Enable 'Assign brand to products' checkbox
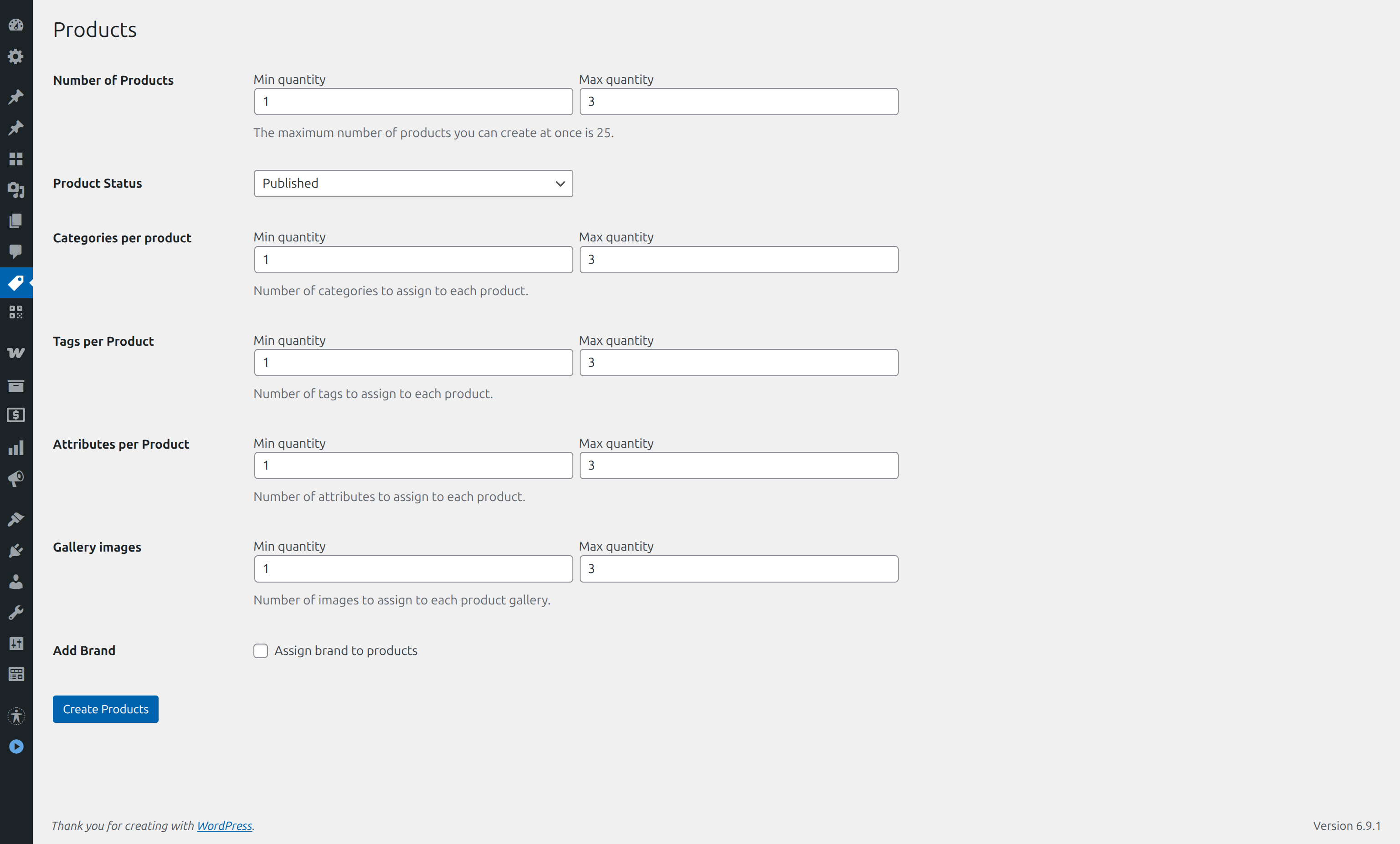The width and height of the screenshot is (1400, 844). 260,651
